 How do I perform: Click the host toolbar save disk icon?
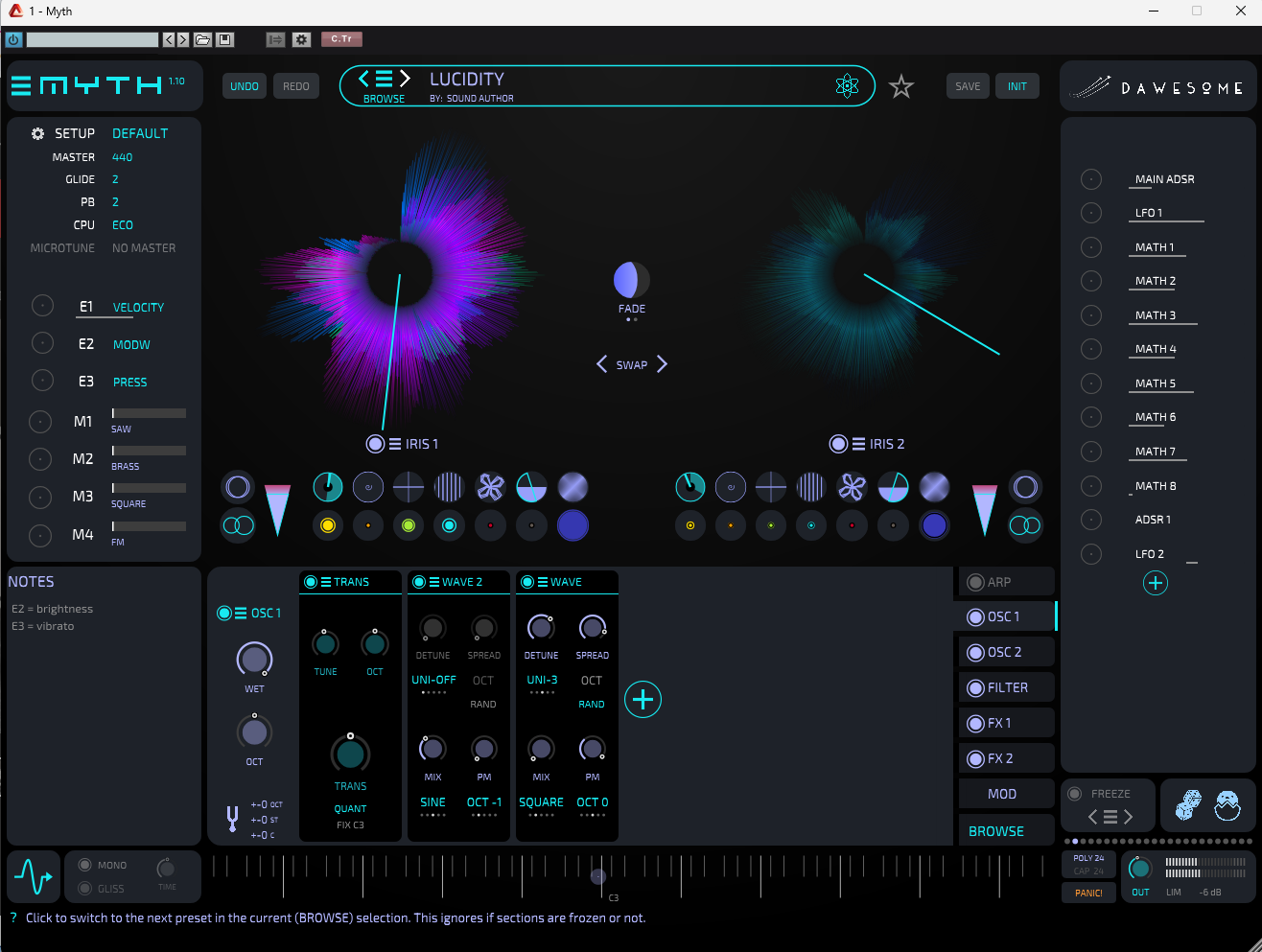pyautogui.click(x=225, y=39)
